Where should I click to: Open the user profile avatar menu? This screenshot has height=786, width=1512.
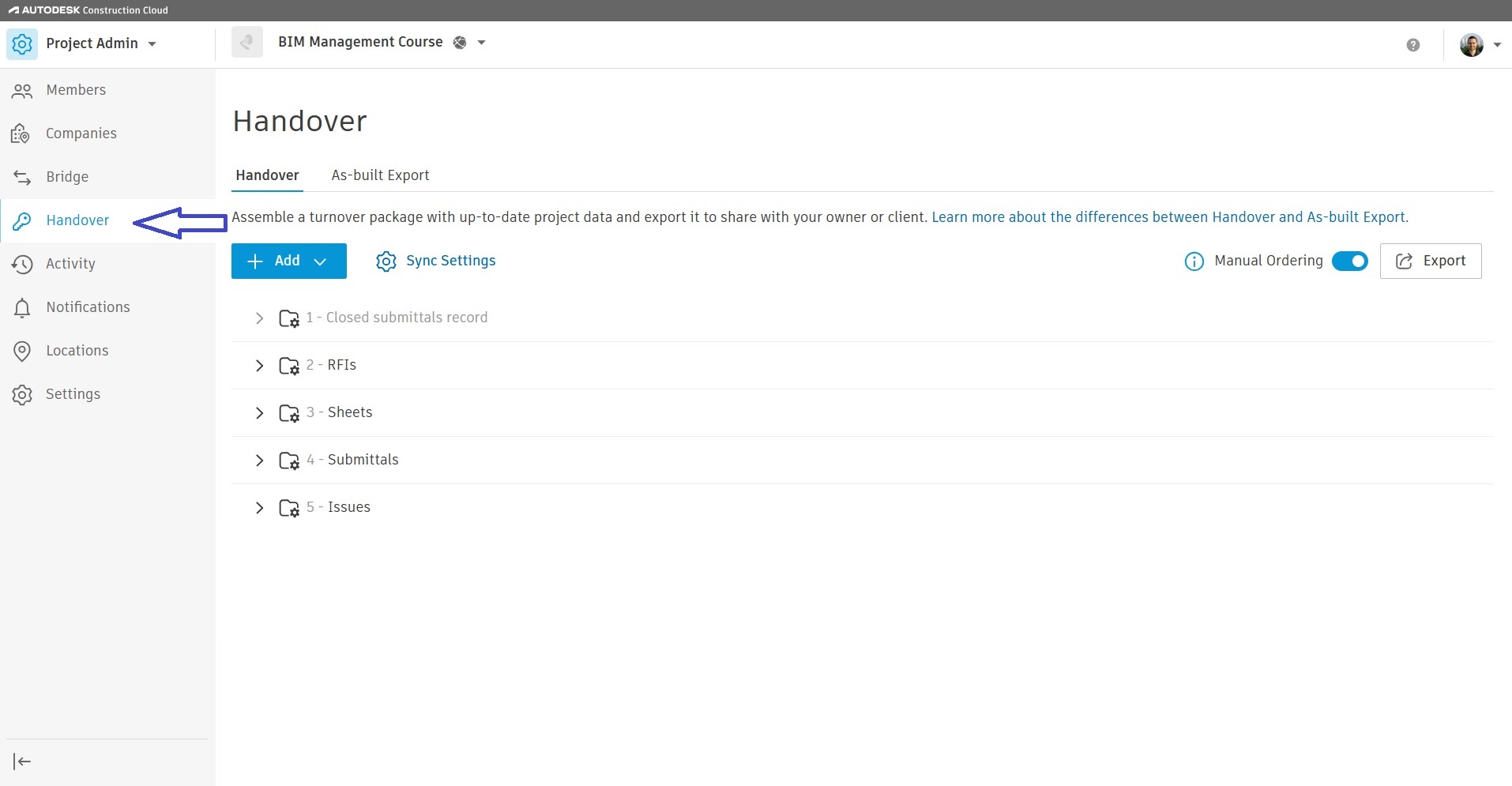(x=1479, y=45)
